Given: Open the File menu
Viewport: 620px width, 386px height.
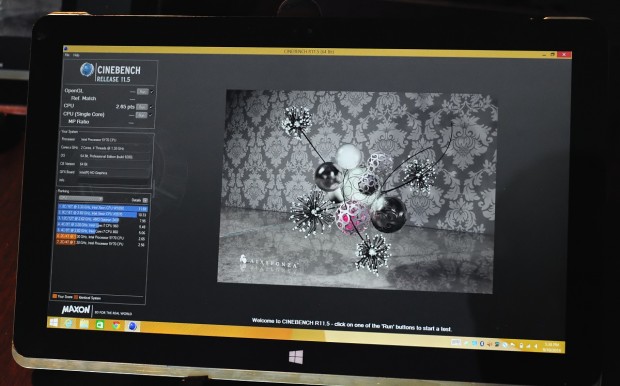Looking at the screenshot, I should (67, 55).
